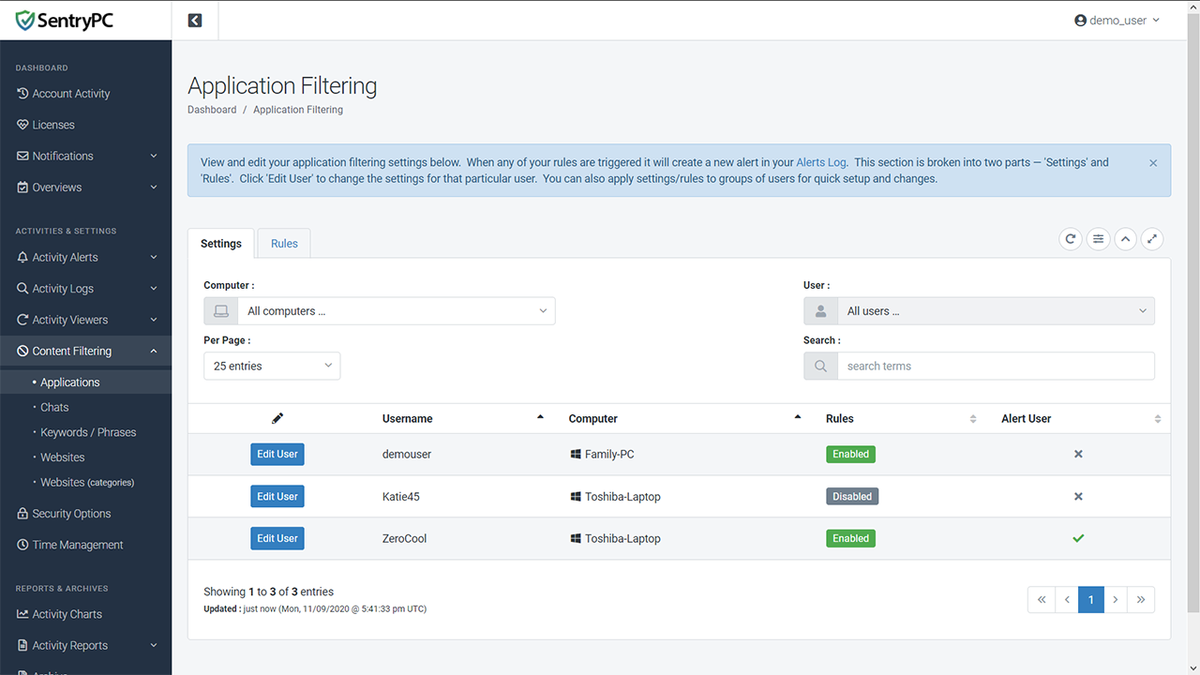
Task: Expand the demo_user account menu
Action: click(x=1117, y=20)
